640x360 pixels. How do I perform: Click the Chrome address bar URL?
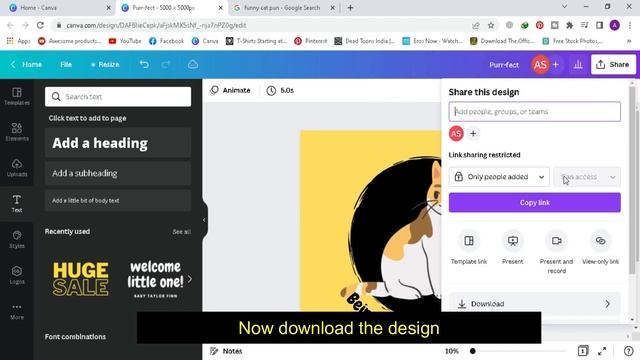coord(156,25)
